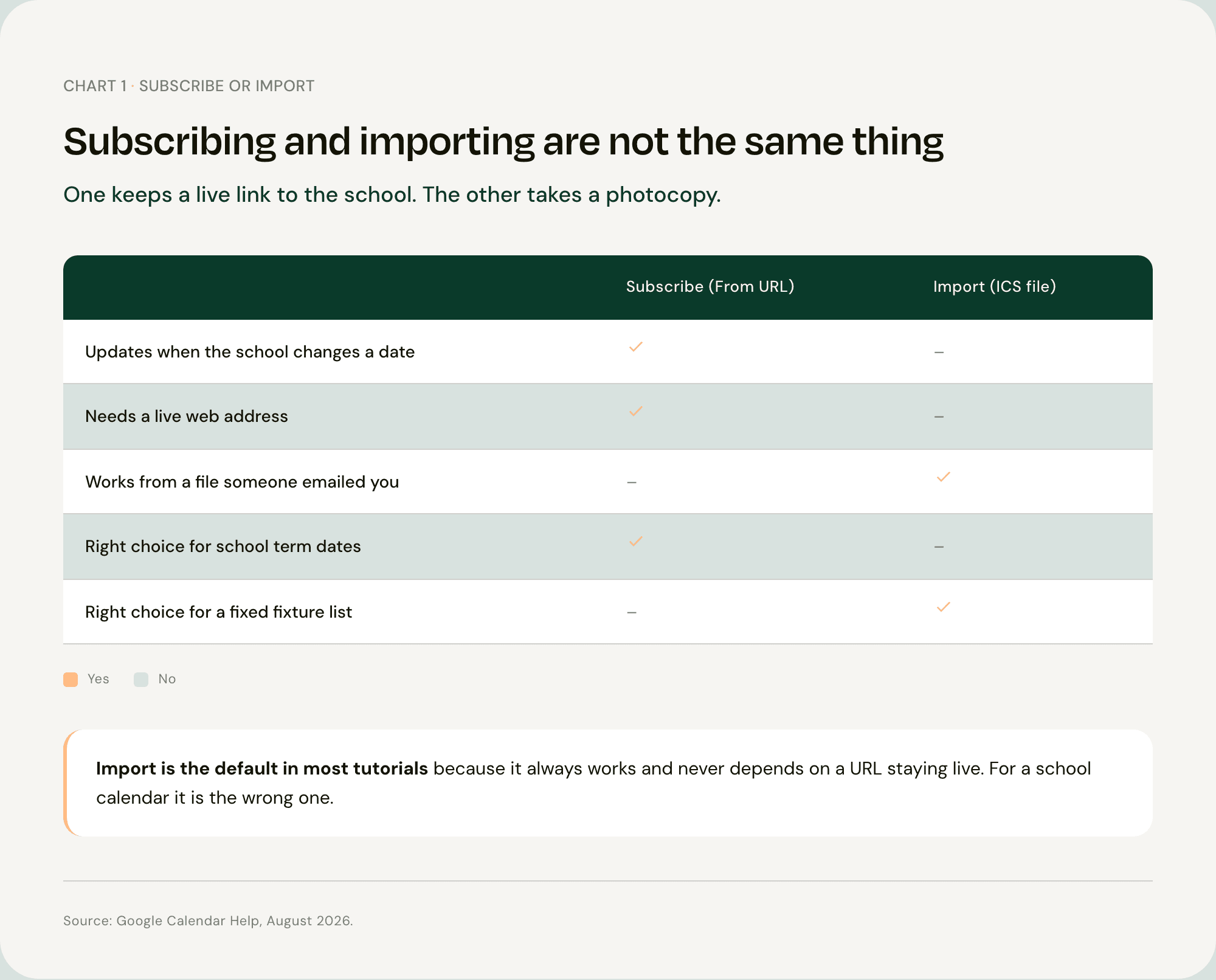
Task: Click the 'No' legend label
Action: pyautogui.click(x=167, y=679)
